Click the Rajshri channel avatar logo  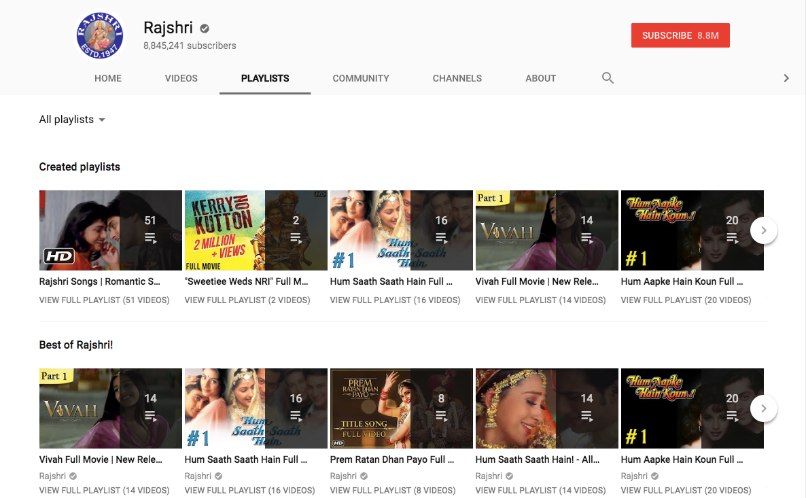pyautogui.click(x=99, y=35)
